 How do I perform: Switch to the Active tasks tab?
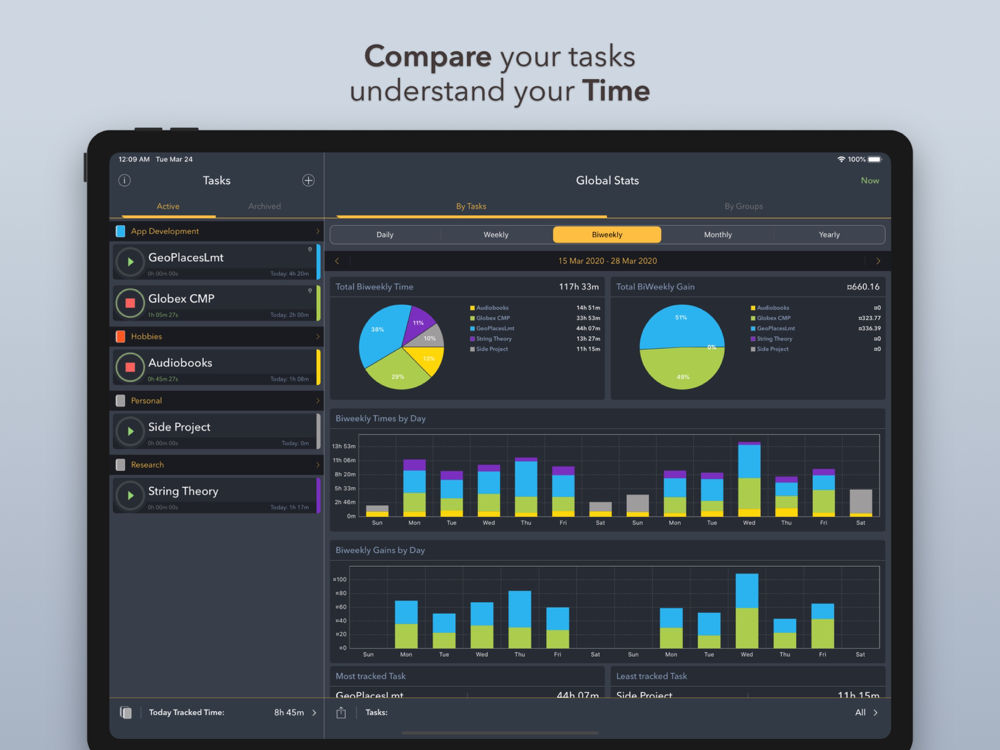168,207
